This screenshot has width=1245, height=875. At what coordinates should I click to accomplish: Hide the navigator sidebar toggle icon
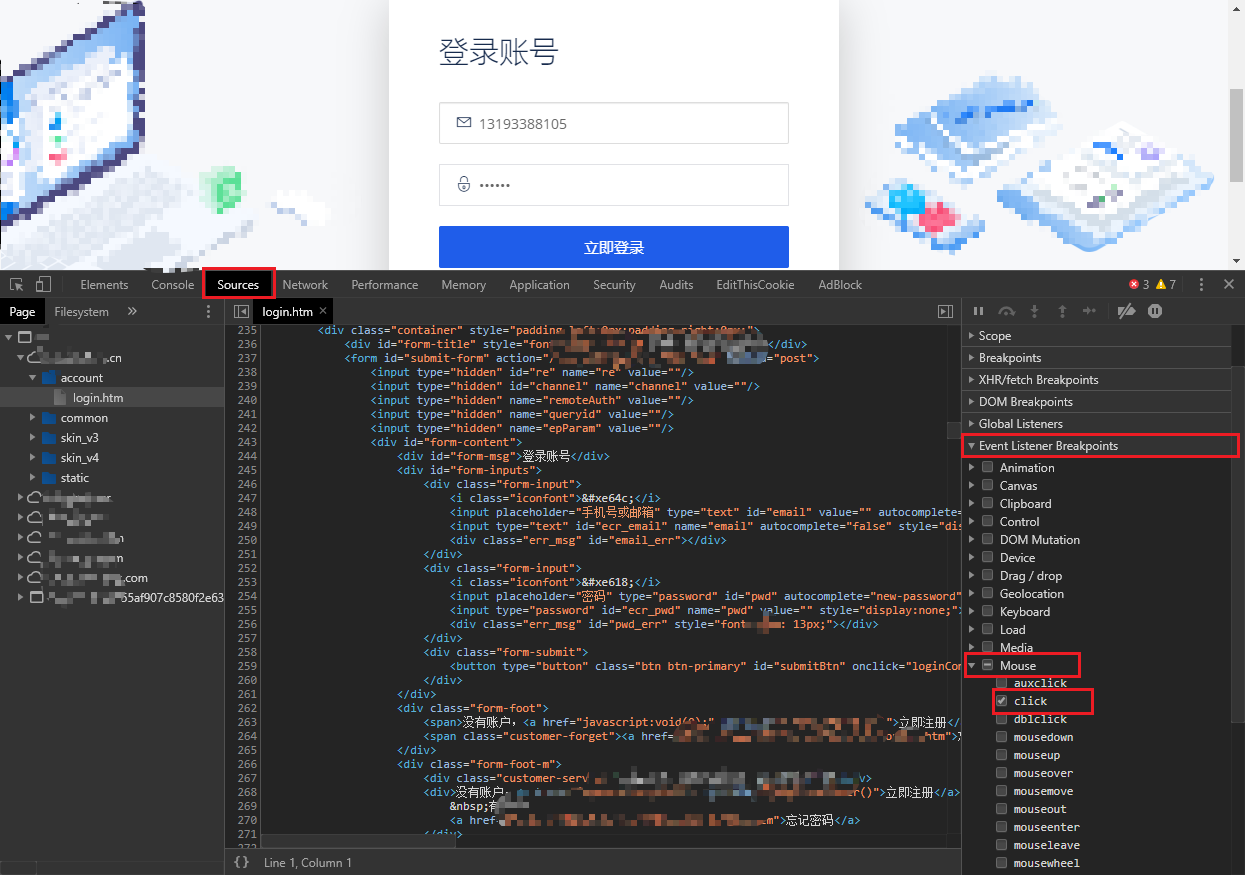242,312
